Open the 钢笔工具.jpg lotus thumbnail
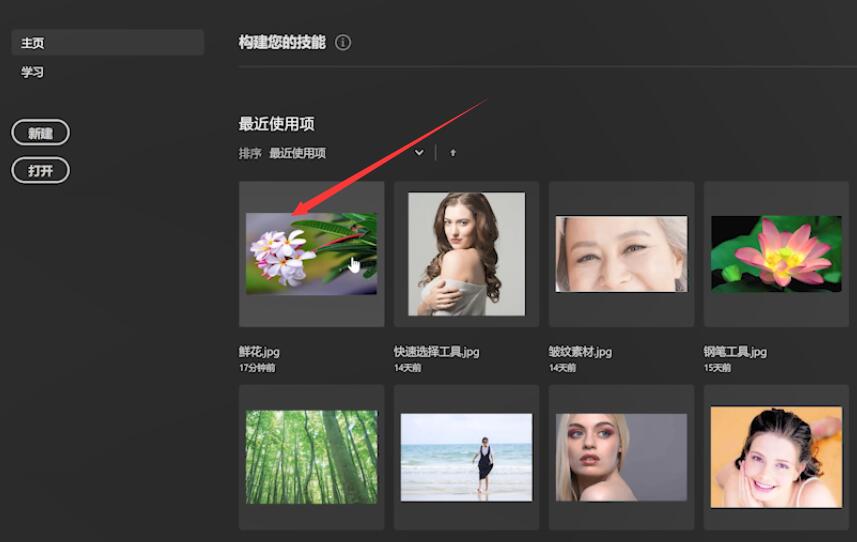Screen dimensions: 857x542 pos(776,254)
